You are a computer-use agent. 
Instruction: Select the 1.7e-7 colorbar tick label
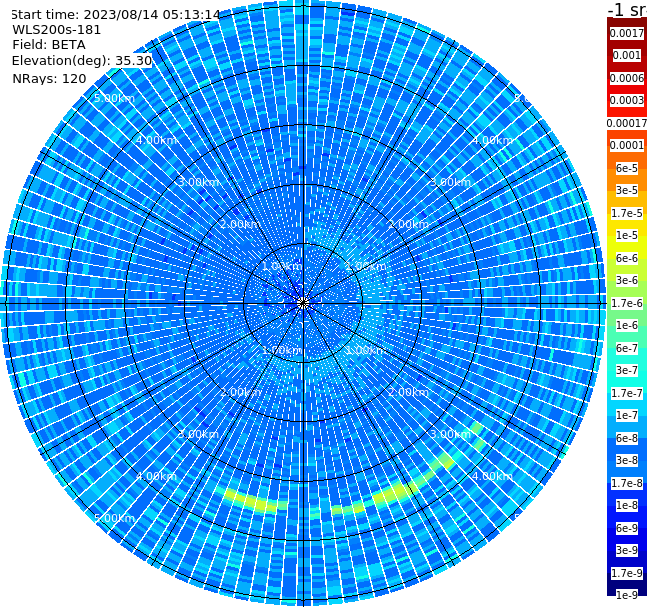click(627, 393)
